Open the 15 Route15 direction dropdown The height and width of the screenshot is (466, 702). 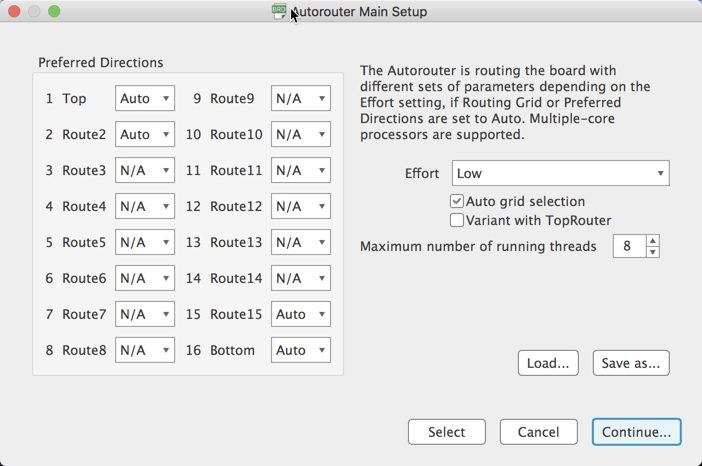click(301, 314)
